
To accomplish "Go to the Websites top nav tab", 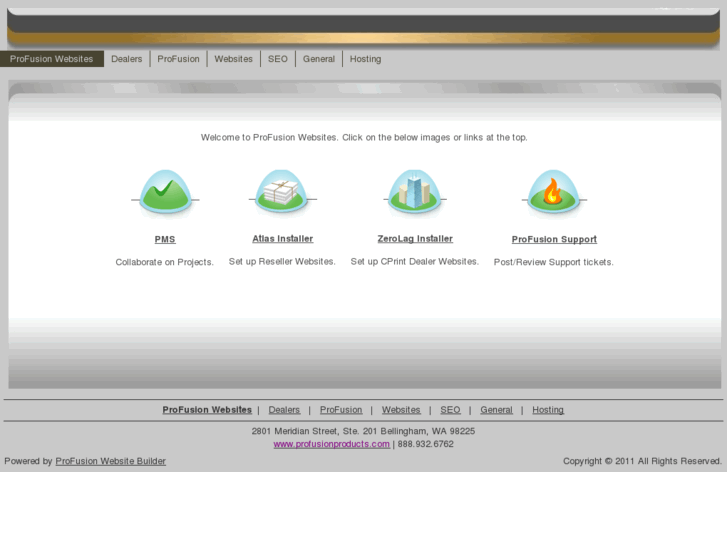I will 233,59.
